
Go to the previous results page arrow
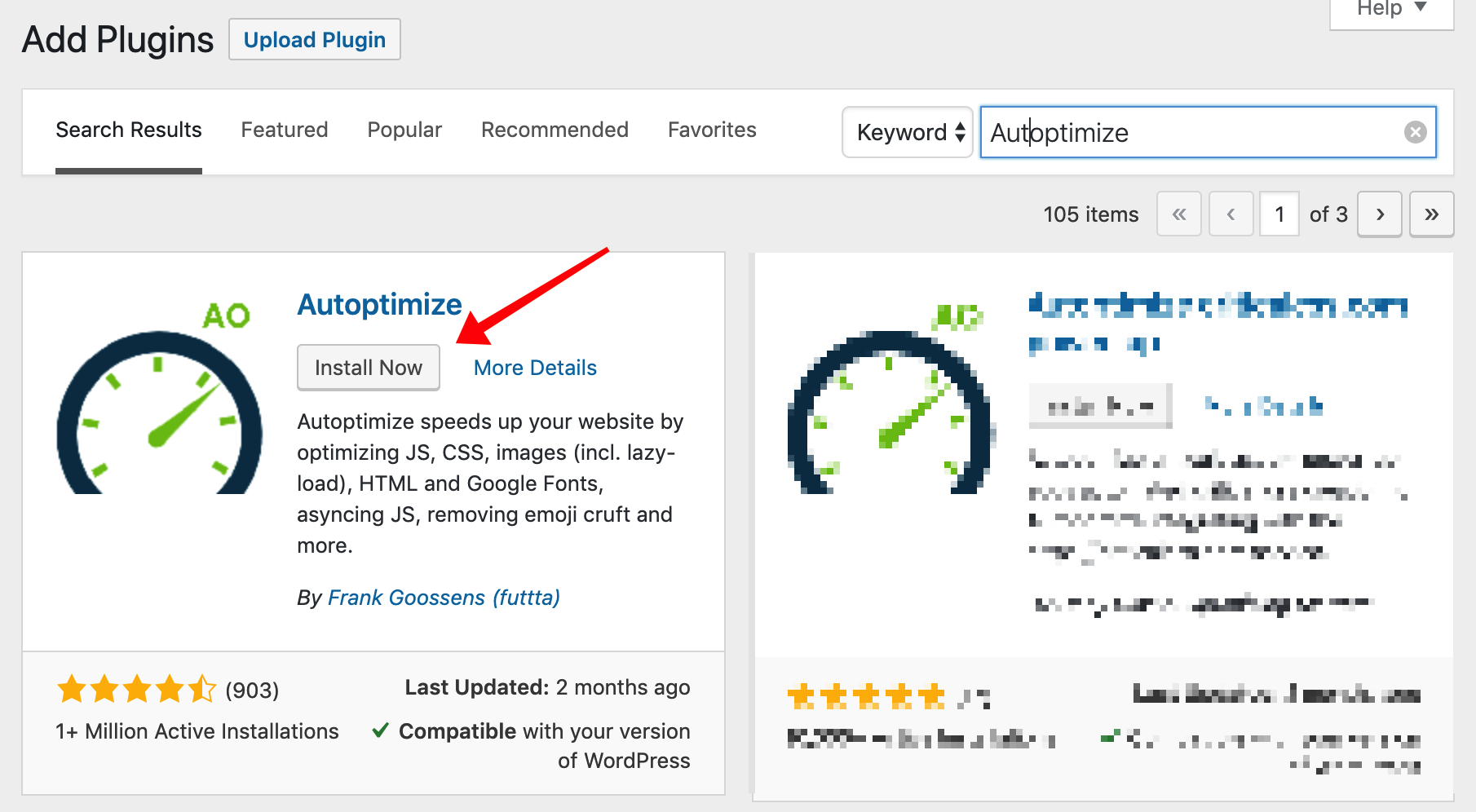[x=1231, y=214]
